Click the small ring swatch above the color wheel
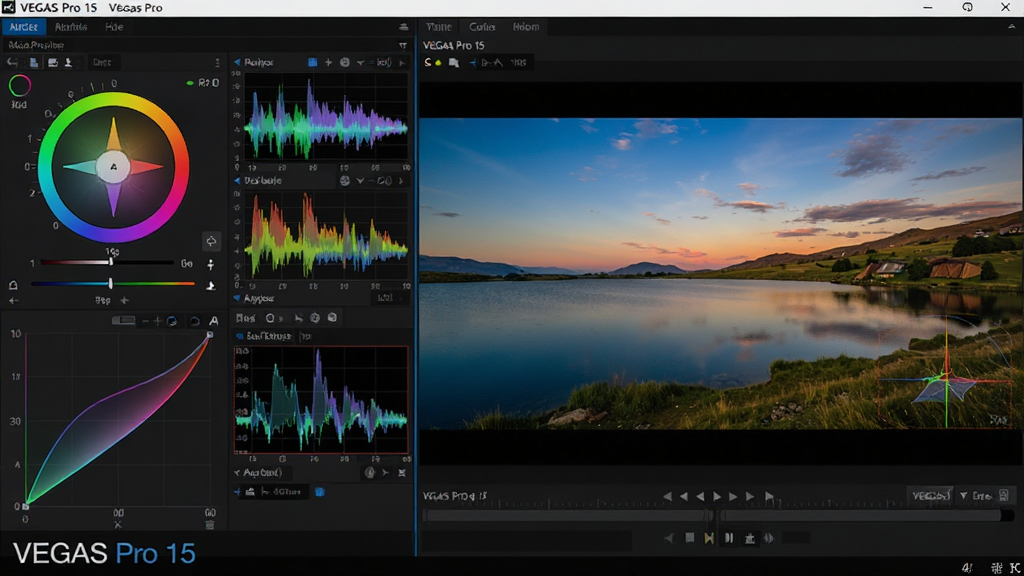The width and height of the screenshot is (1024, 576). click(20, 86)
